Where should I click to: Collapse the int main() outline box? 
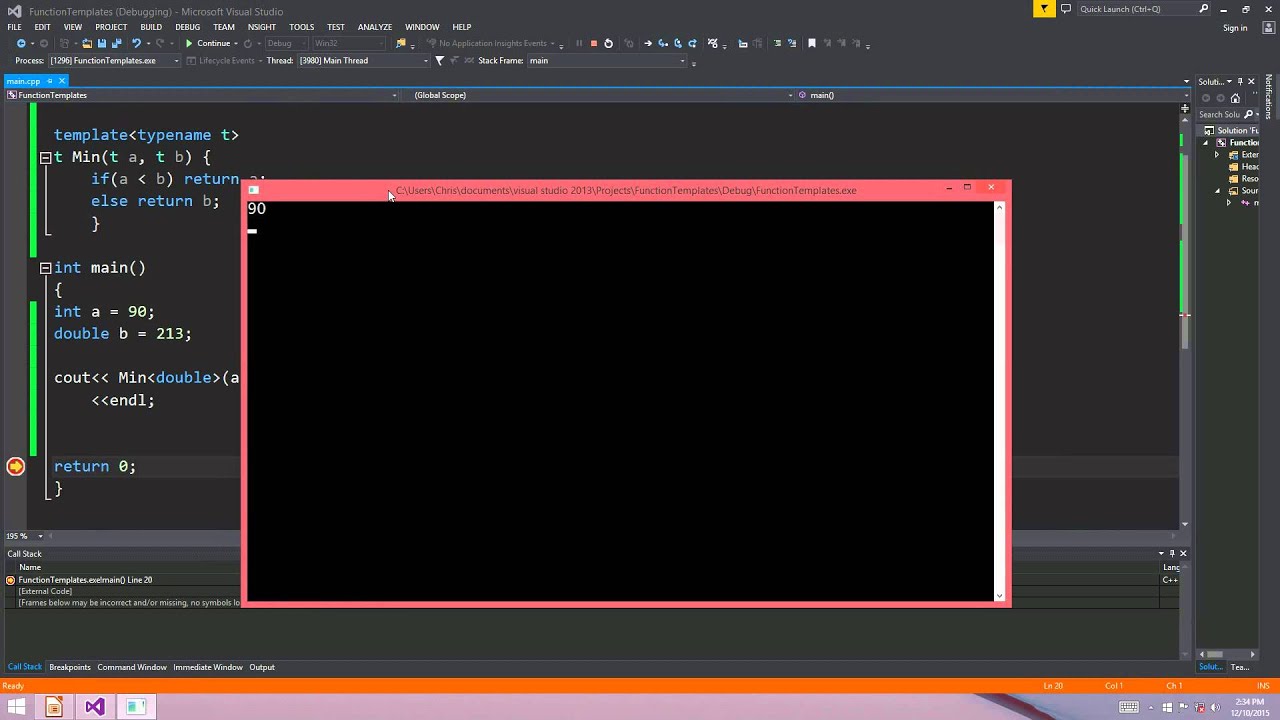(x=45, y=268)
